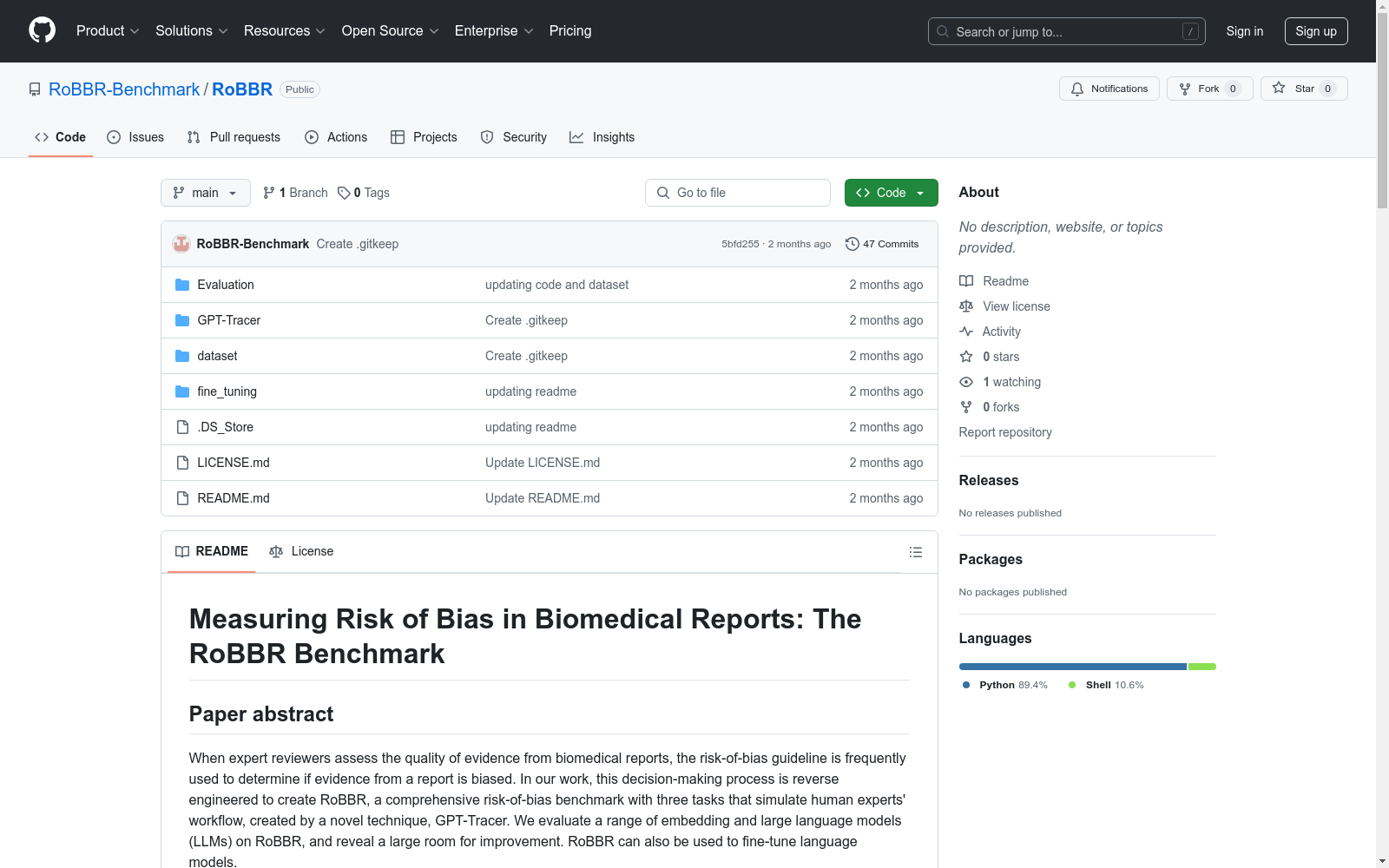Click the forks icon in About
Screen dimensions: 1389x868
click(x=966, y=407)
